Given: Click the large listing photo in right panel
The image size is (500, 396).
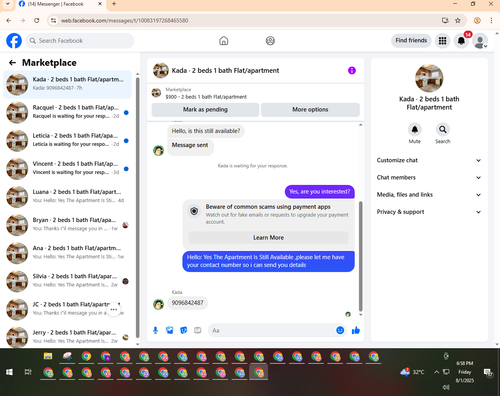Looking at the screenshot, I should click(x=429, y=78).
